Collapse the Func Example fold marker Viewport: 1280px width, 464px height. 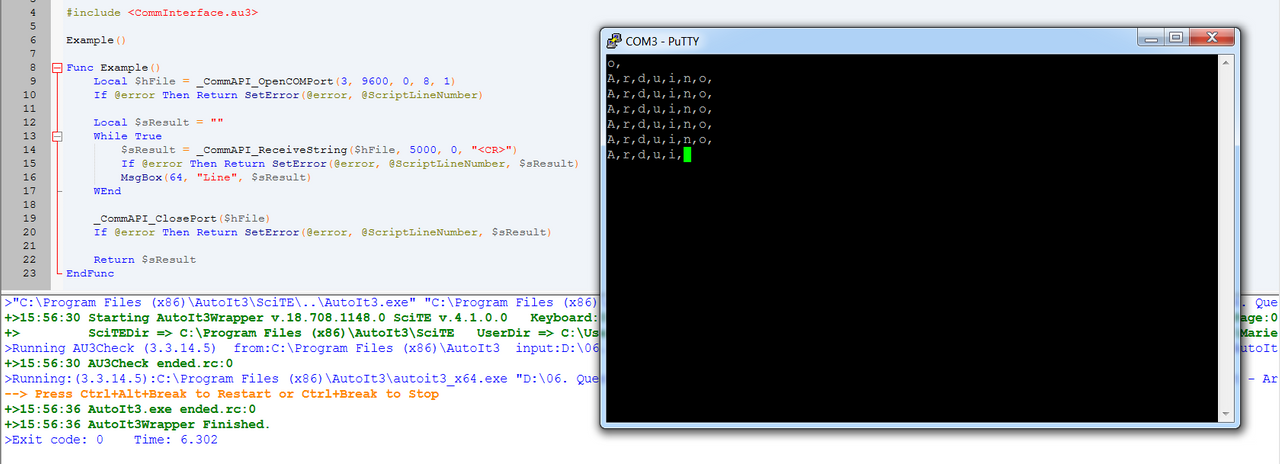(57, 68)
